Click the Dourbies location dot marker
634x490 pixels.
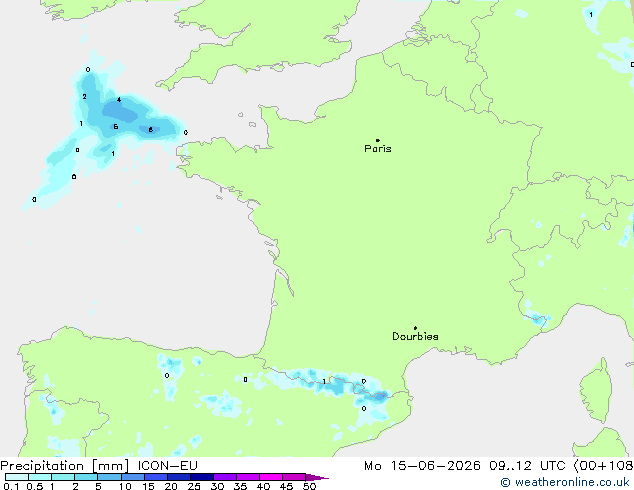pos(415,328)
